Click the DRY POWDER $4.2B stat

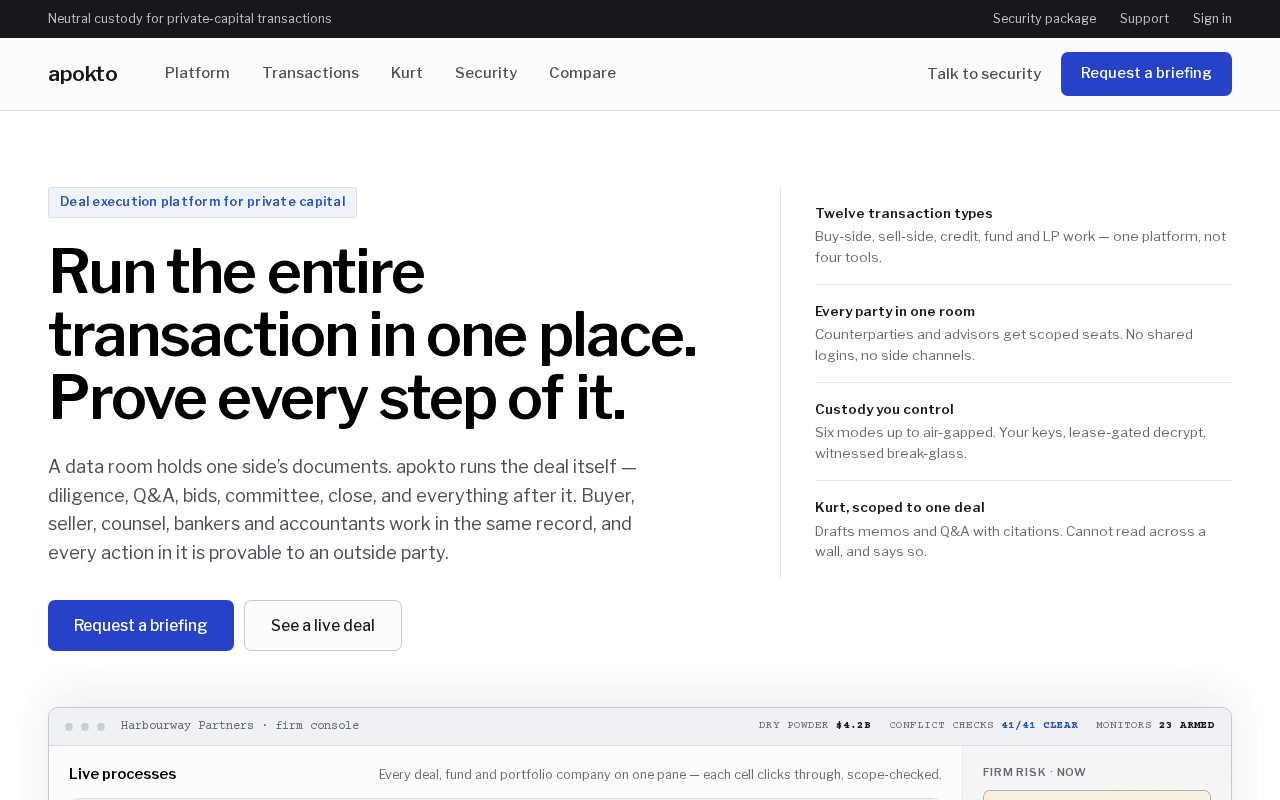pyautogui.click(x=814, y=725)
